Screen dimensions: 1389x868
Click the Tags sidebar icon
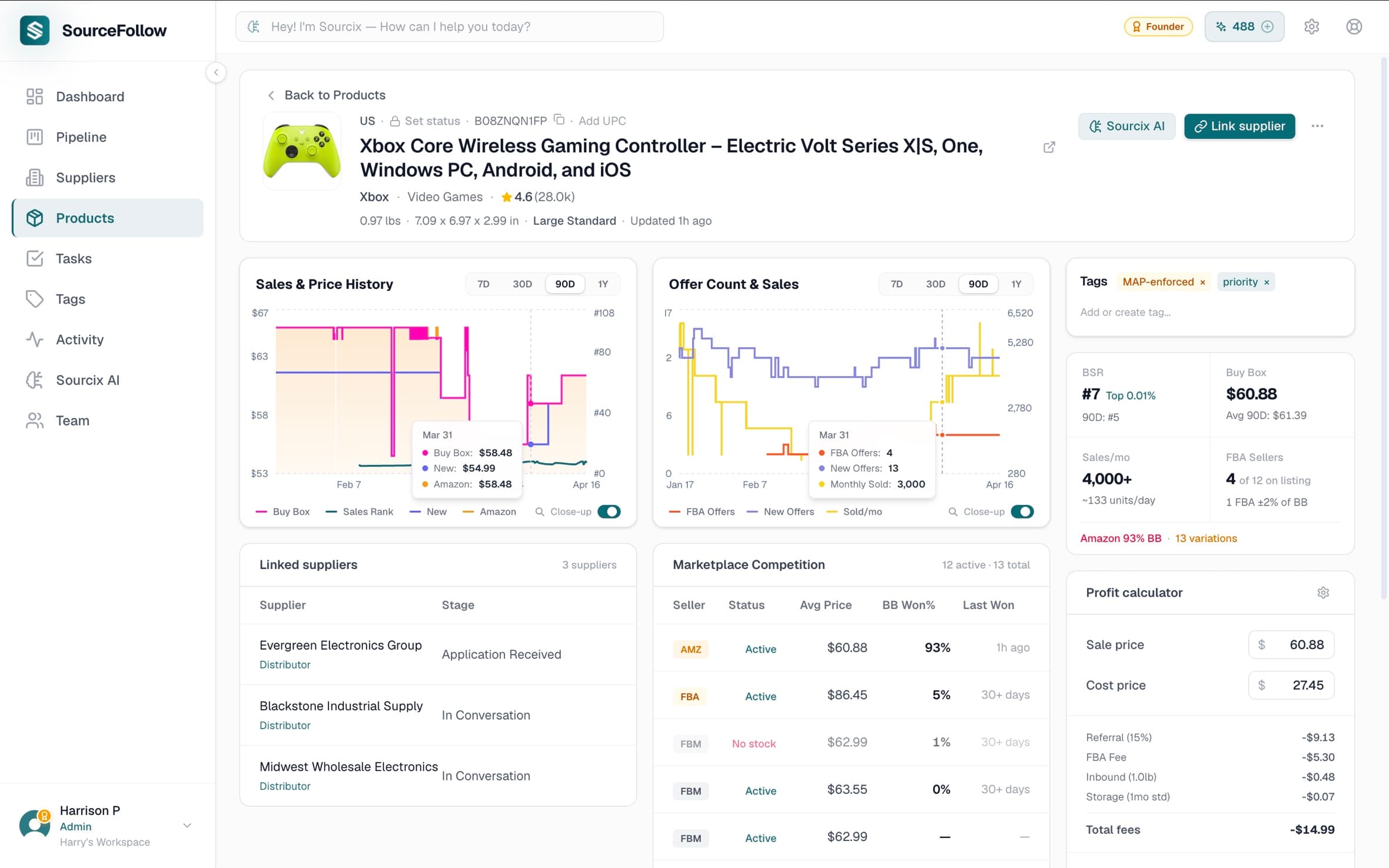[35, 298]
